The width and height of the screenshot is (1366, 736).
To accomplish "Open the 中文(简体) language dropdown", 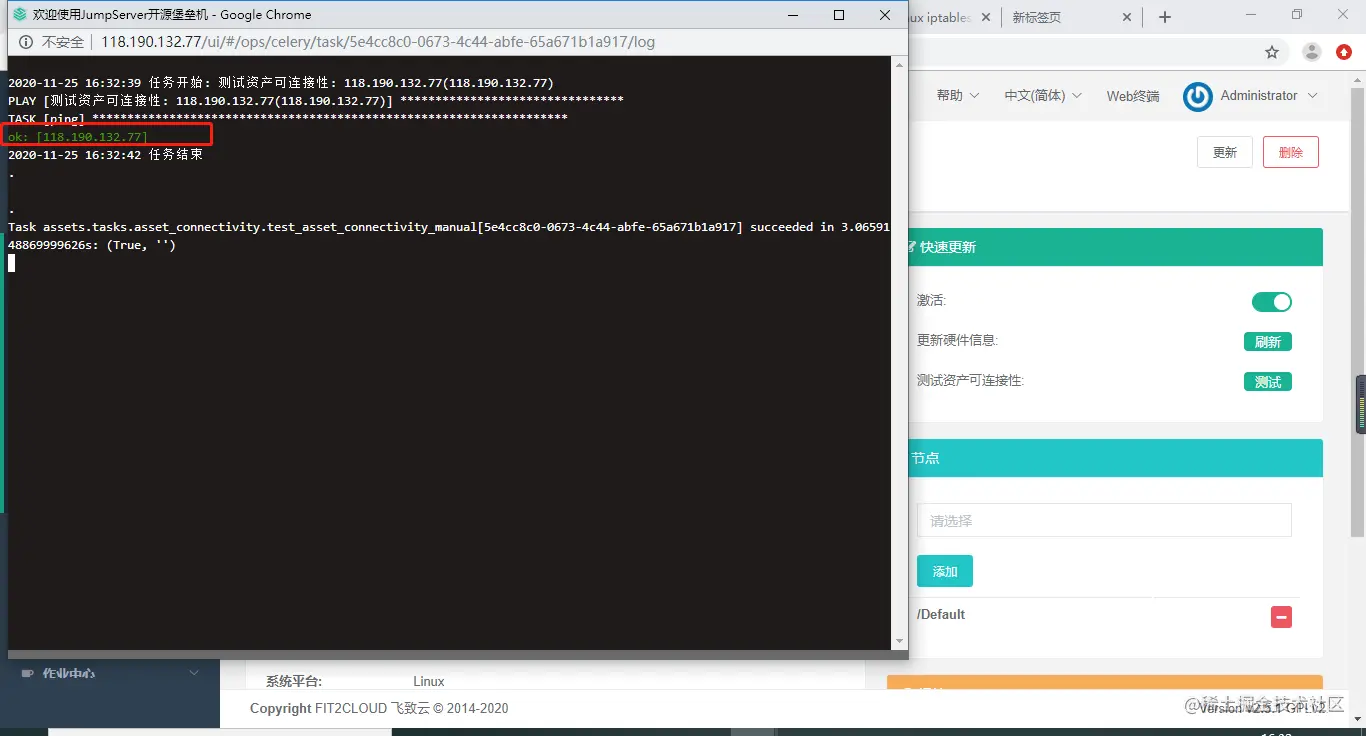I will pyautogui.click(x=1043, y=96).
